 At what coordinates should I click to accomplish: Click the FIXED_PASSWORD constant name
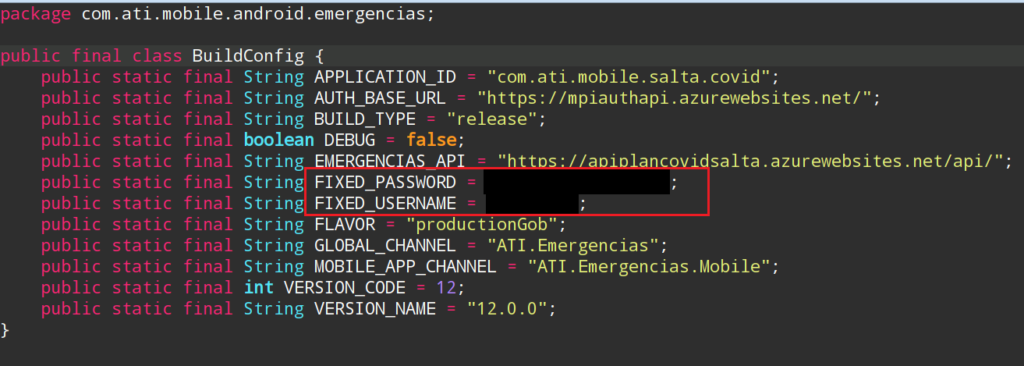tap(385, 182)
